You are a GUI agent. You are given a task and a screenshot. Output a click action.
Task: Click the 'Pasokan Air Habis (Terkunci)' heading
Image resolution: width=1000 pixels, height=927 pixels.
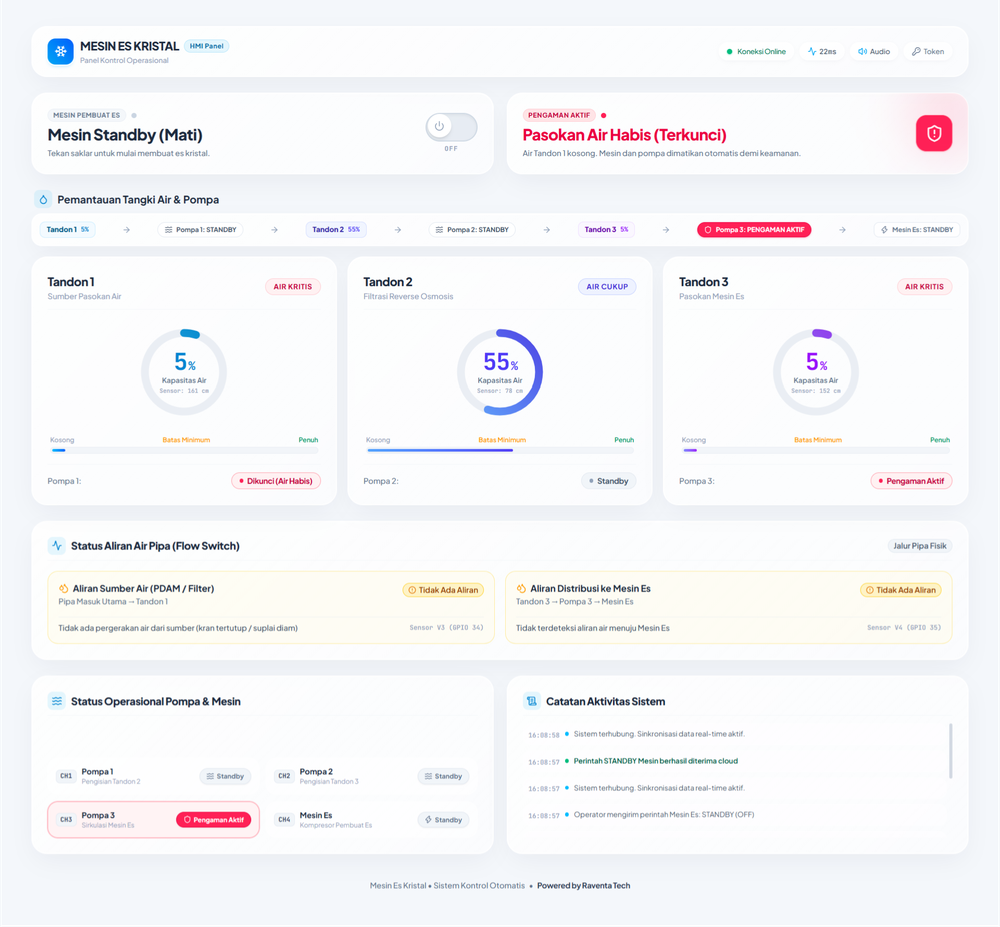coord(624,135)
